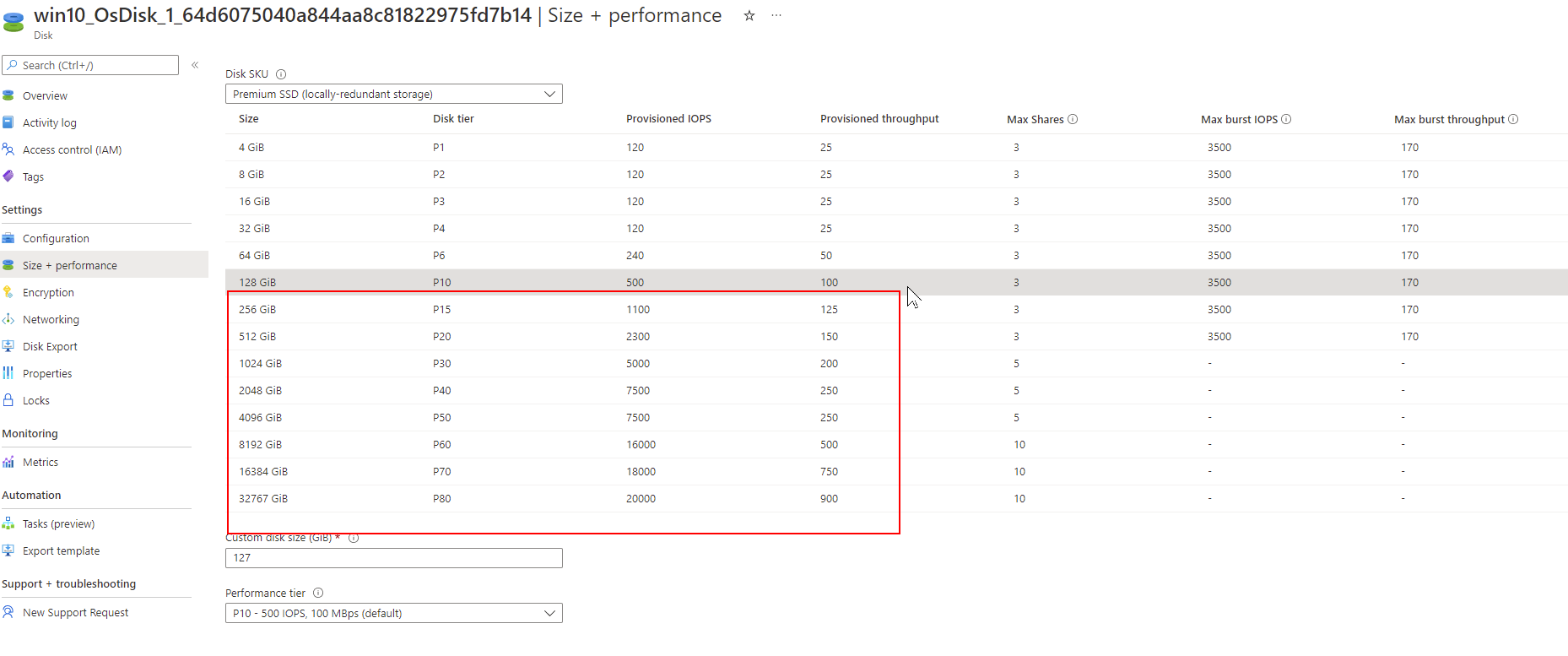Viewport: 1568px width, 656px height.
Task: Click the Provisioned IOPS column header
Action: point(668,119)
